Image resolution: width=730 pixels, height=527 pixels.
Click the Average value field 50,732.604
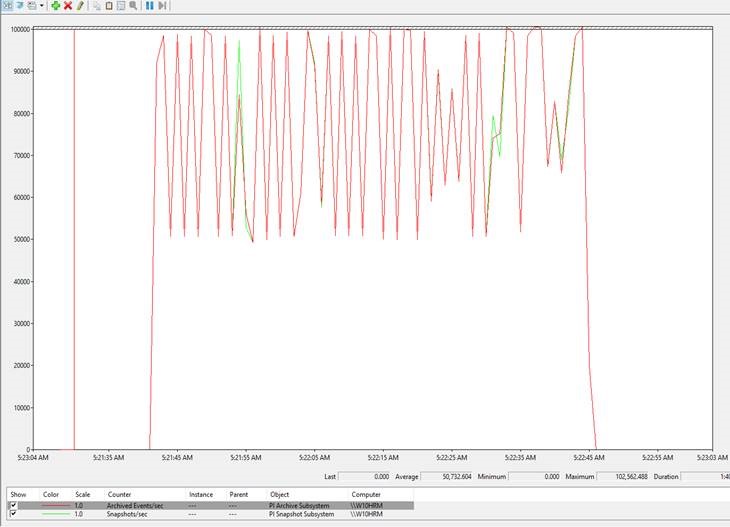coord(447,476)
